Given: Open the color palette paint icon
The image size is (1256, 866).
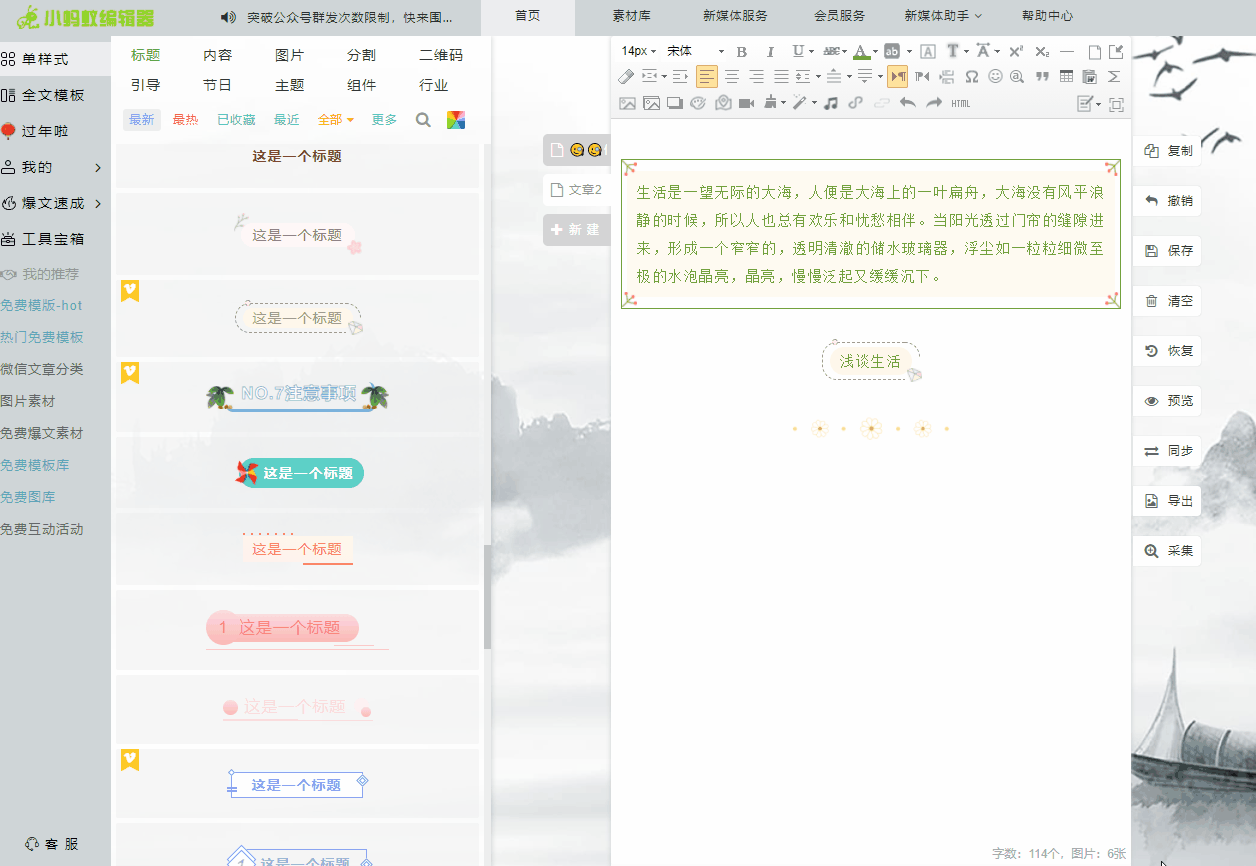Looking at the screenshot, I should pyautogui.click(x=698, y=103).
